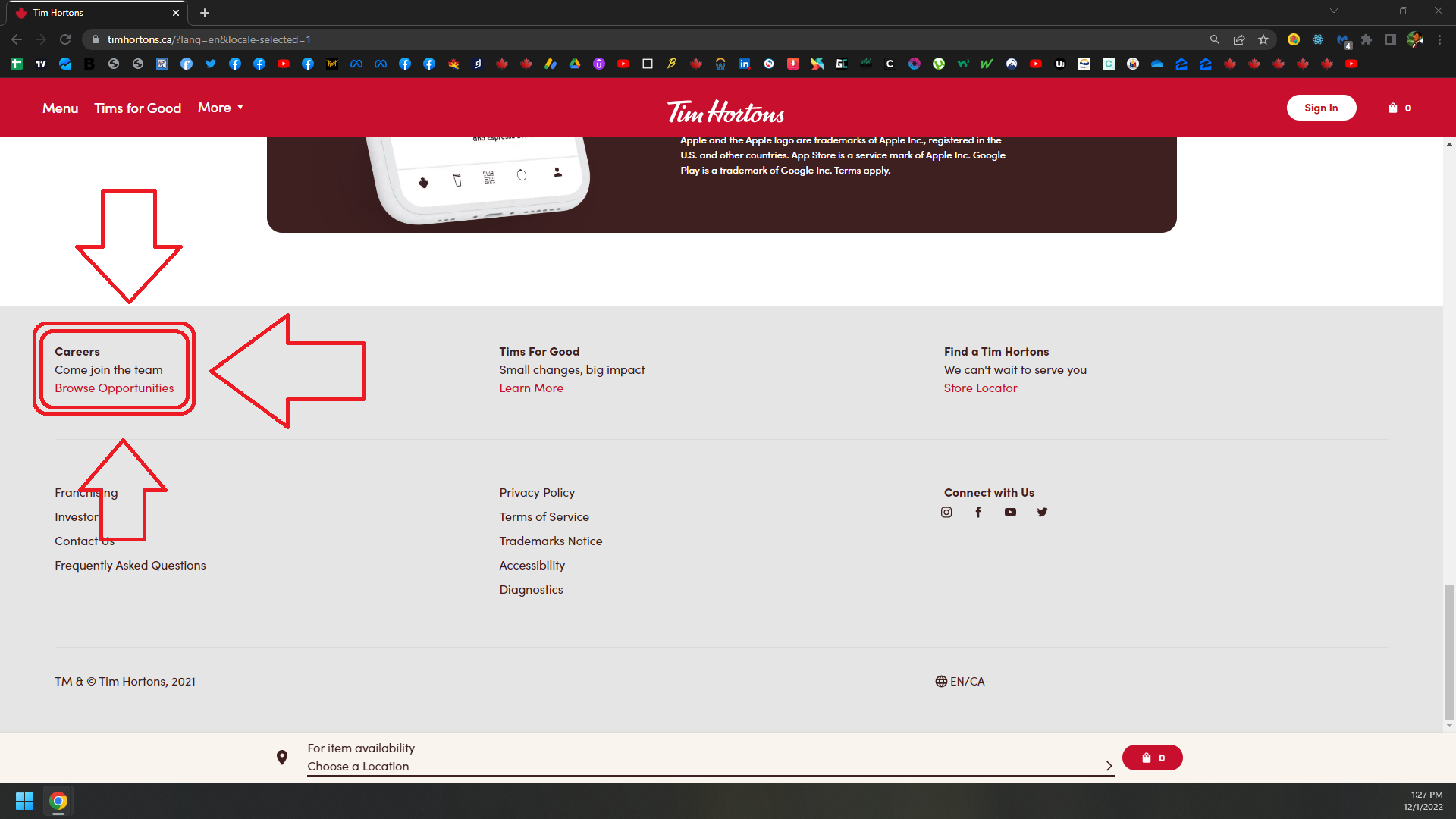Reload the page with the refresh icon
Image resolution: width=1456 pixels, height=819 pixels.
click(65, 39)
